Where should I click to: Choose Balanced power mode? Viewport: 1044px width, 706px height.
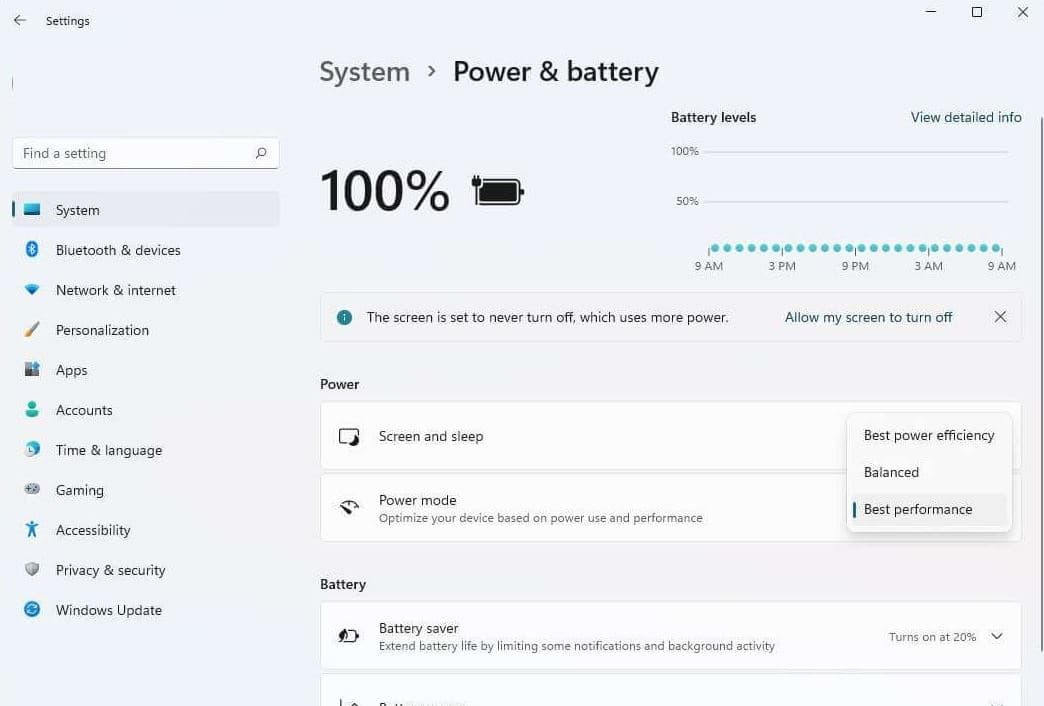click(x=891, y=472)
